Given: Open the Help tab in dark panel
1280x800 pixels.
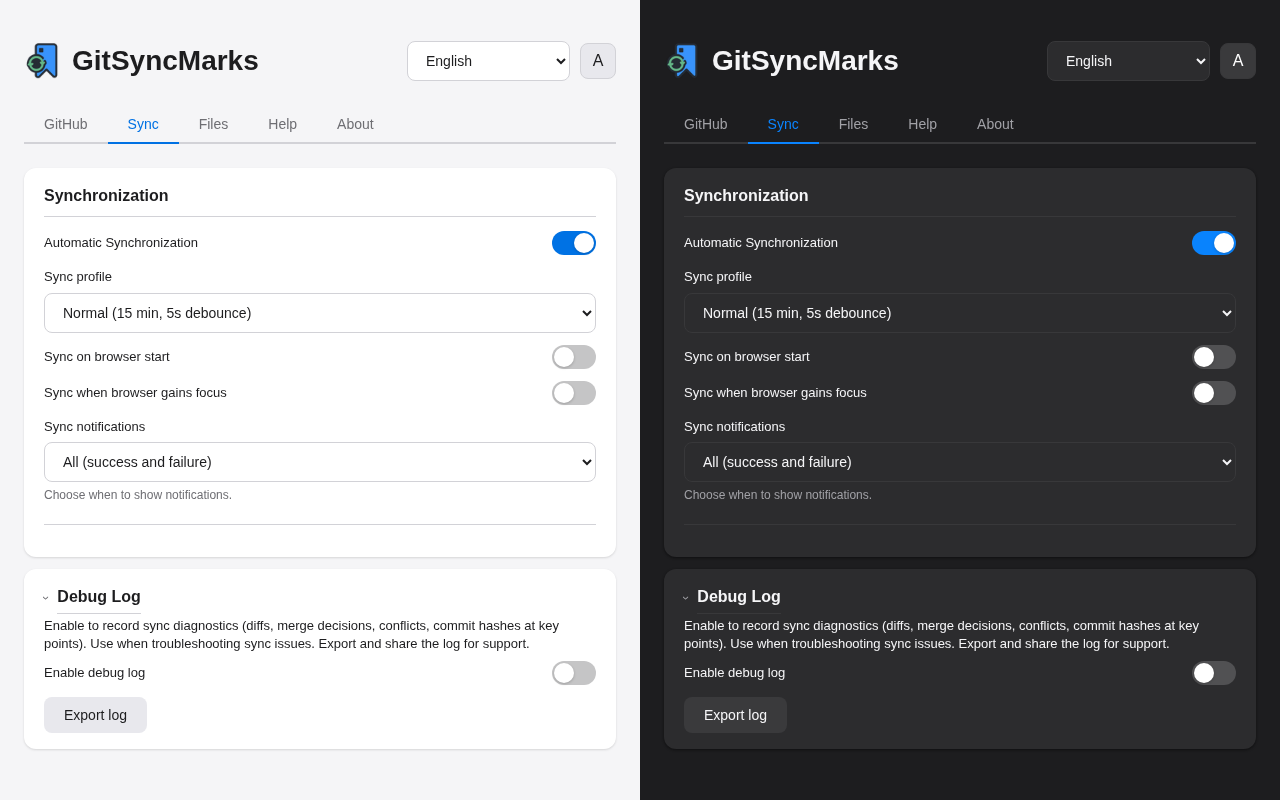Looking at the screenshot, I should coord(922,124).
